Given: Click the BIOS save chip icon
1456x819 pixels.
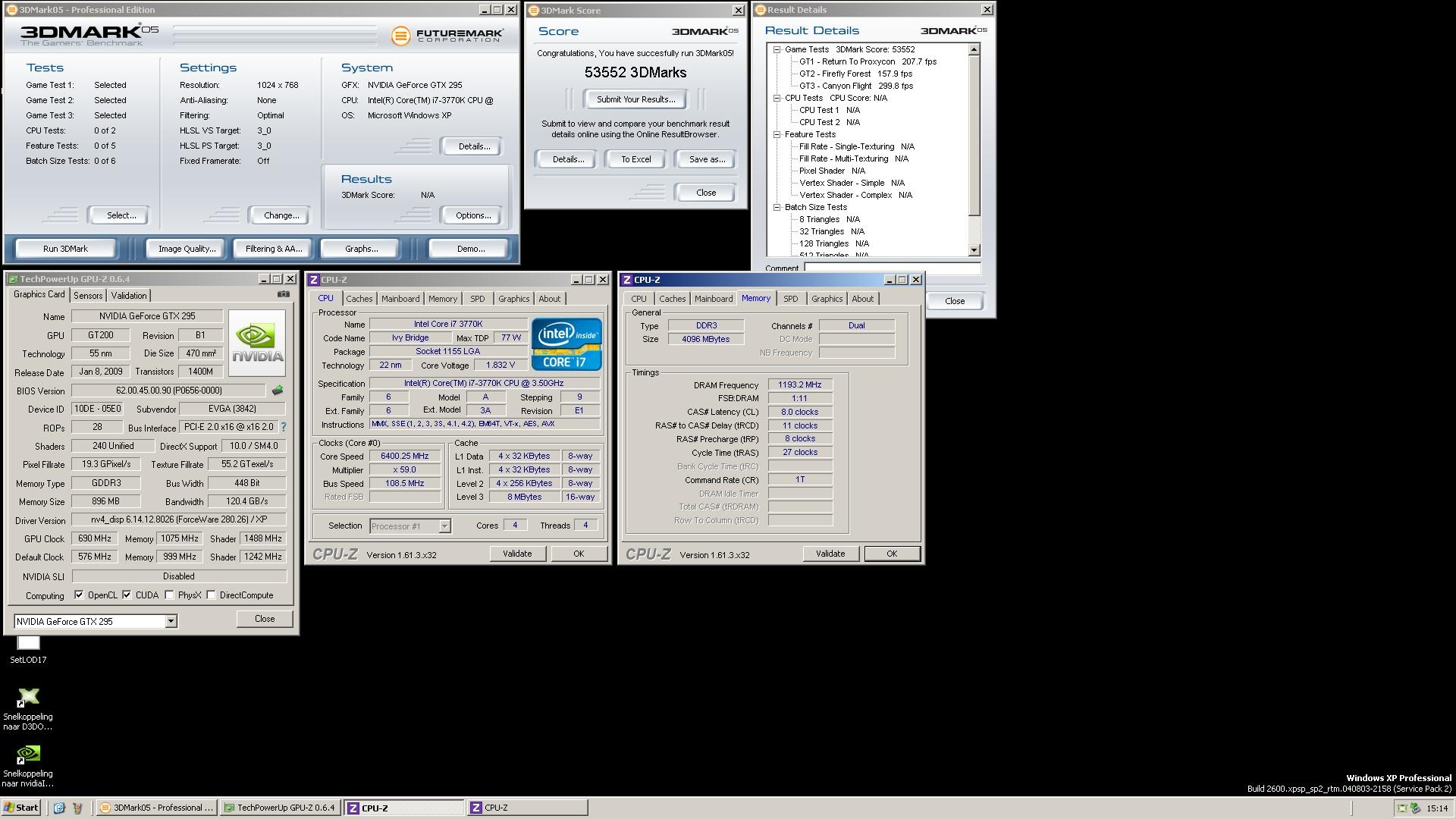Looking at the screenshot, I should [278, 391].
